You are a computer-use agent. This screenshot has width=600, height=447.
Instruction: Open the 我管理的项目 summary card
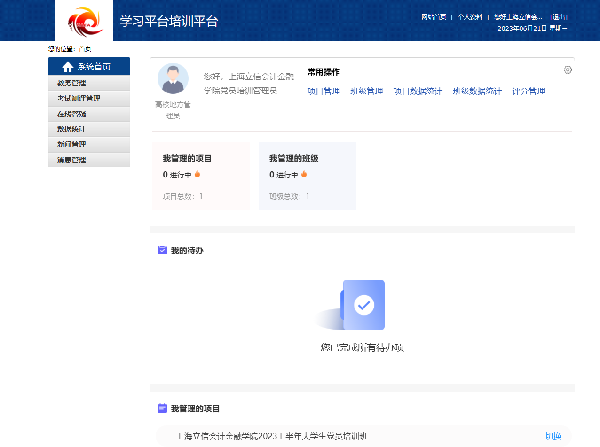pyautogui.click(x=200, y=176)
